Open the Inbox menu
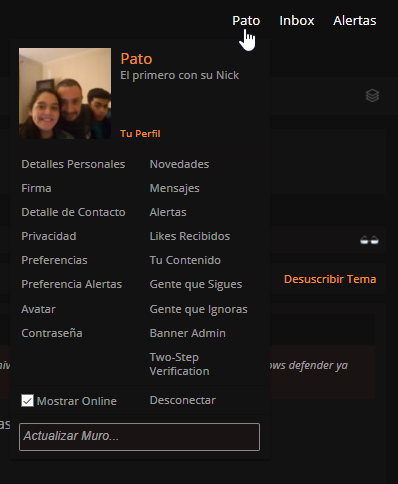398x484 pixels. point(297,21)
